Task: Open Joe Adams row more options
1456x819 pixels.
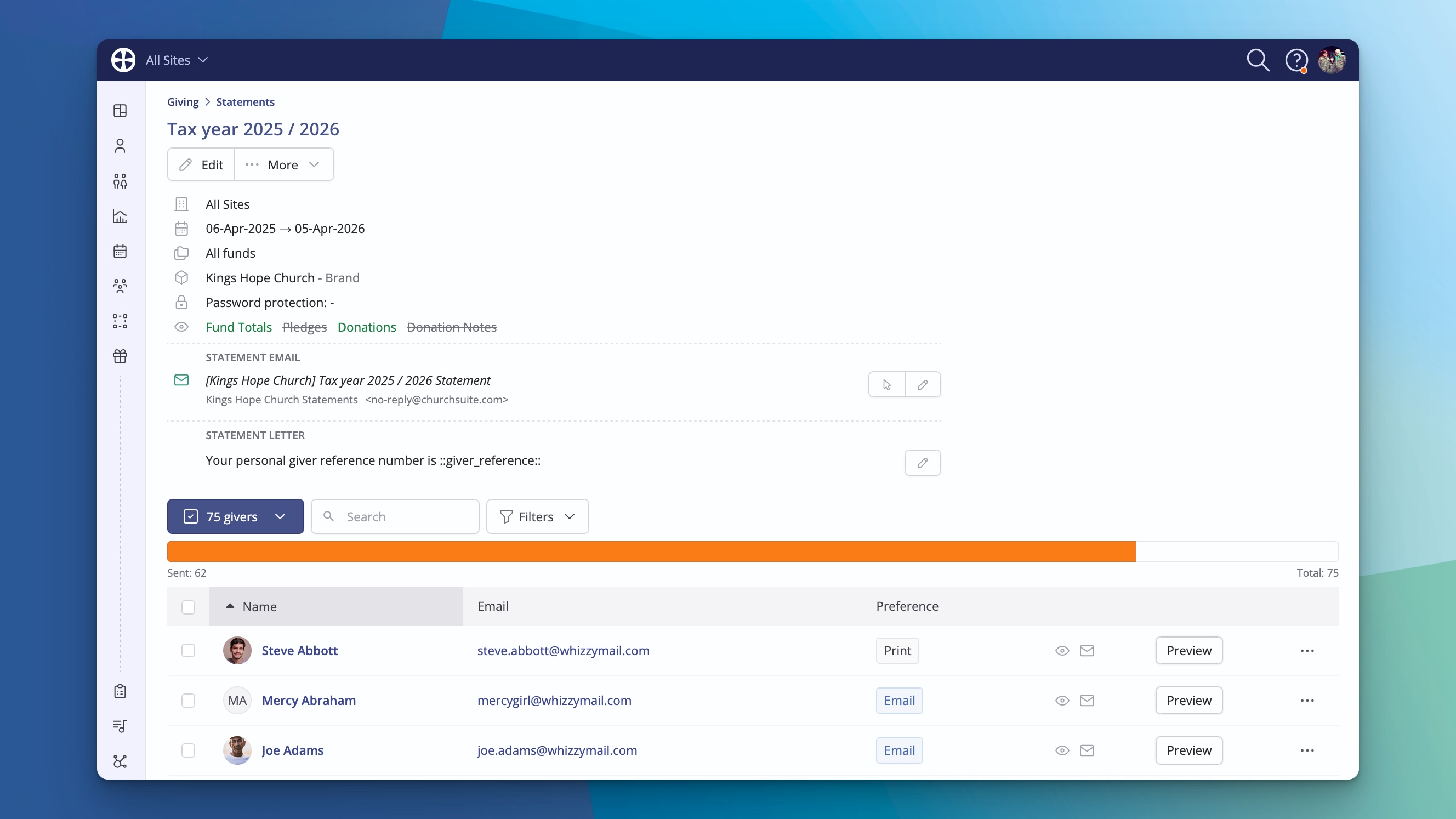Action: pyautogui.click(x=1307, y=750)
